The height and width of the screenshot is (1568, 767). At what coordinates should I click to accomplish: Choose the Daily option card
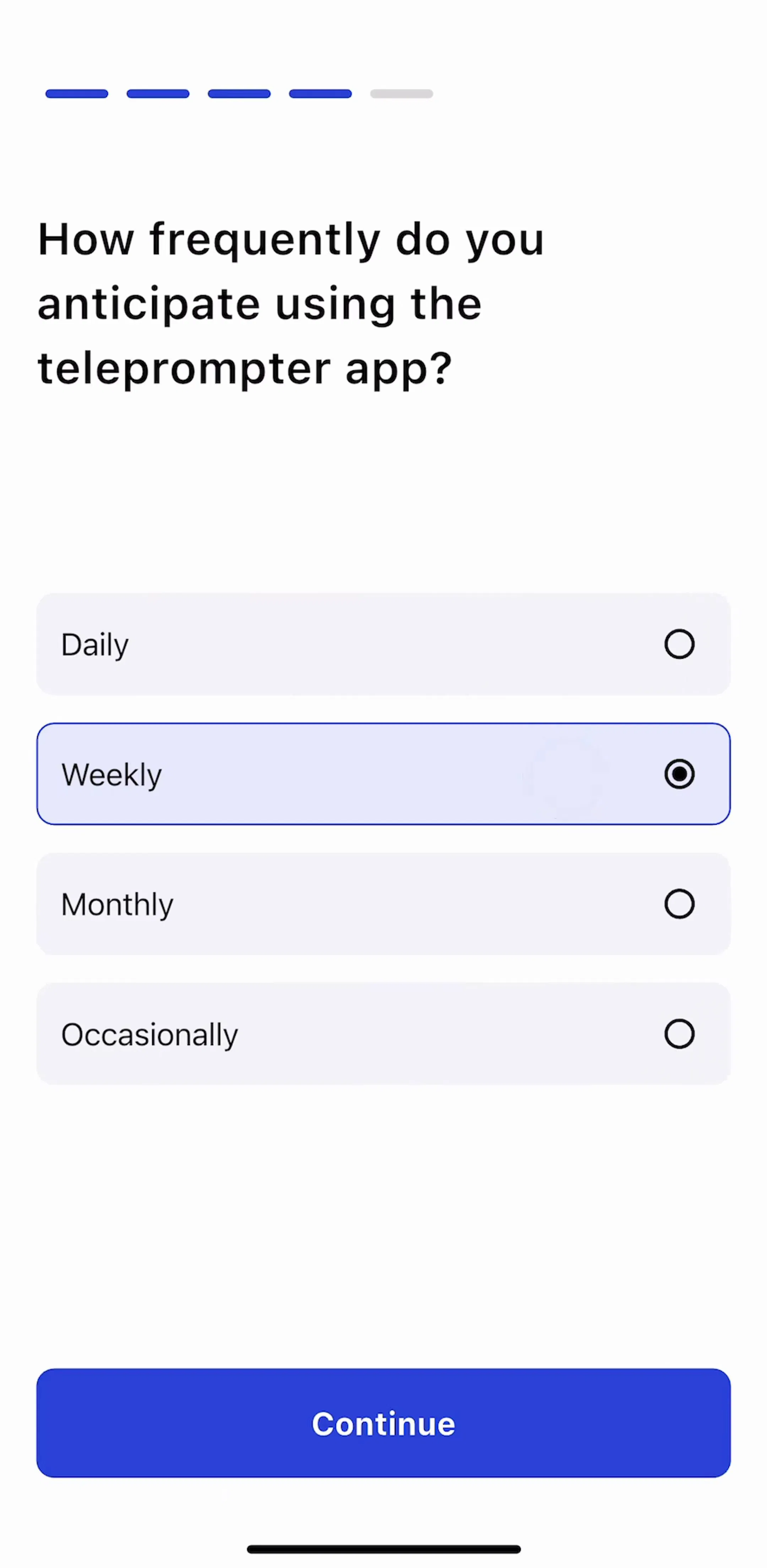tap(383, 644)
